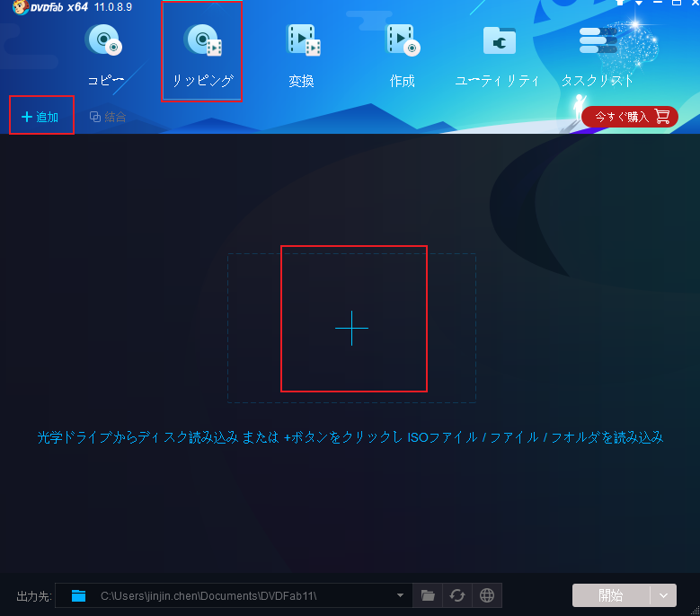Click the large plus sign to load source
This screenshot has width=700, height=616.
(352, 328)
